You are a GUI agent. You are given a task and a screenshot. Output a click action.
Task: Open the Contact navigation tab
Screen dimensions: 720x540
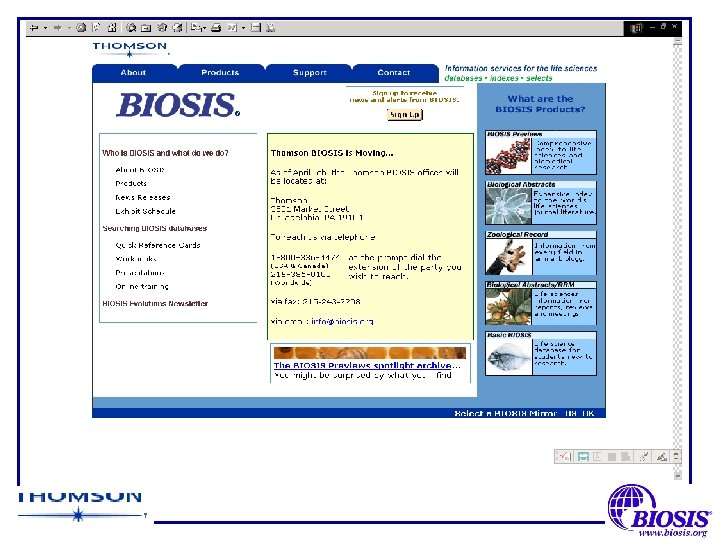[x=394, y=73]
